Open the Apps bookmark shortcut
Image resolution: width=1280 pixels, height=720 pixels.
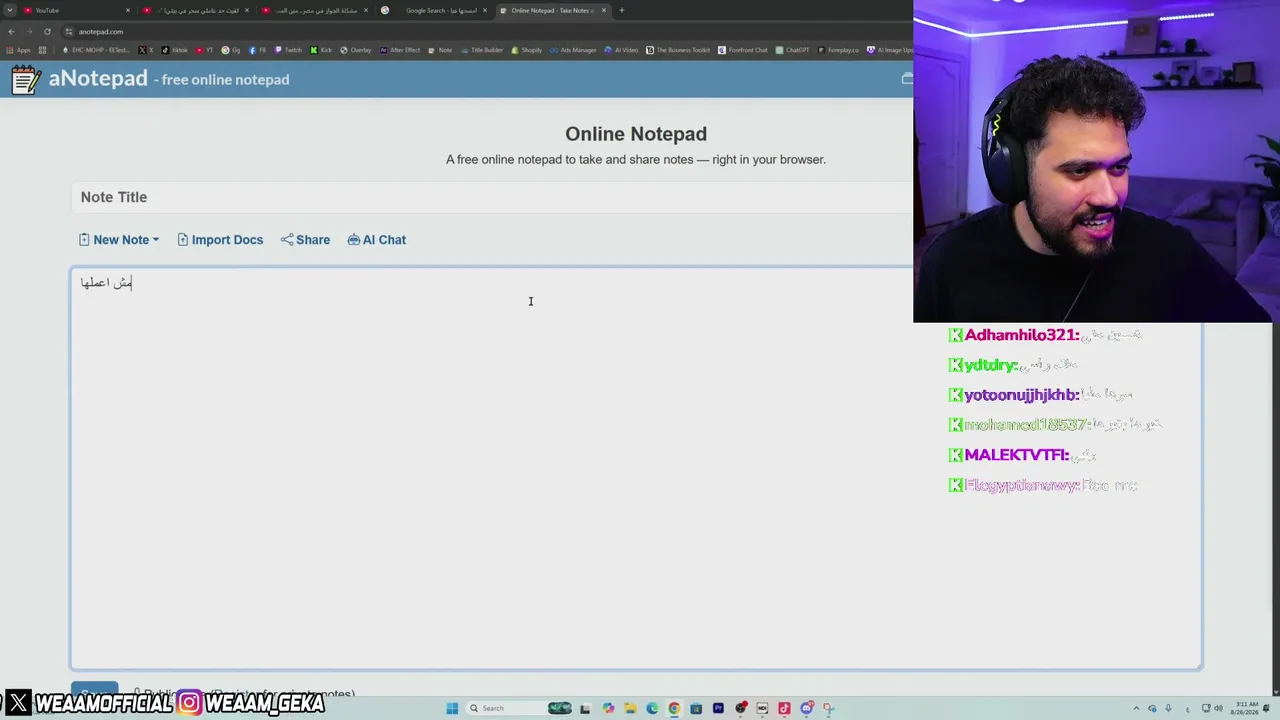[18, 50]
